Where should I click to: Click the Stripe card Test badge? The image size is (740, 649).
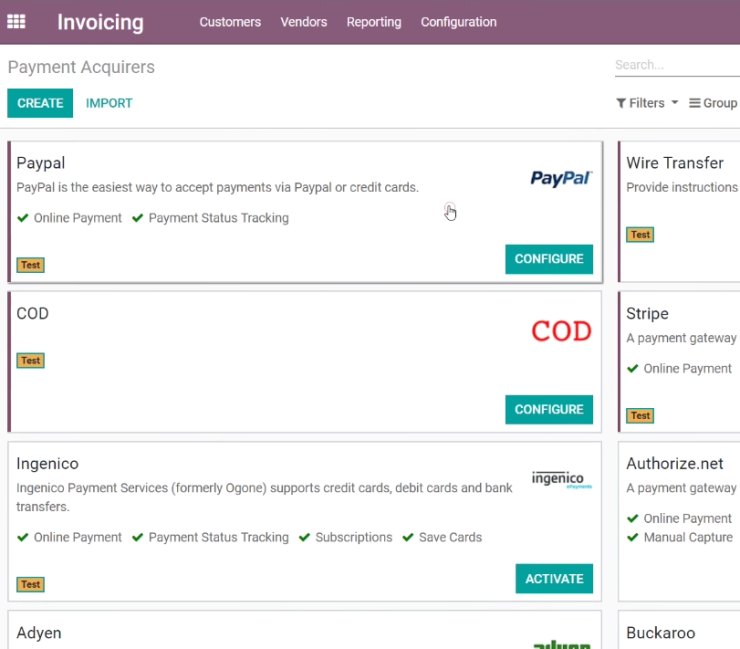click(x=640, y=416)
